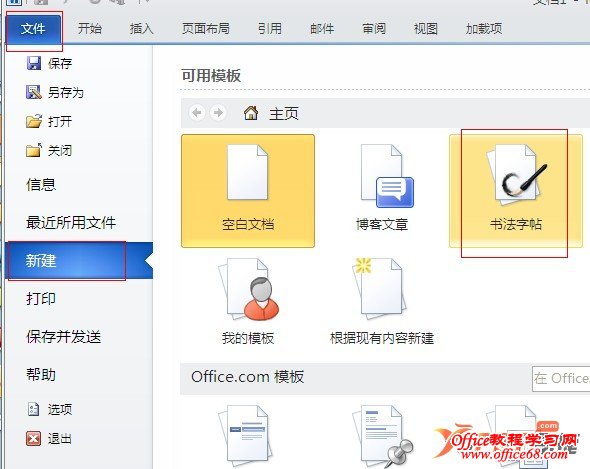Click the Close document folder icon

point(34,150)
